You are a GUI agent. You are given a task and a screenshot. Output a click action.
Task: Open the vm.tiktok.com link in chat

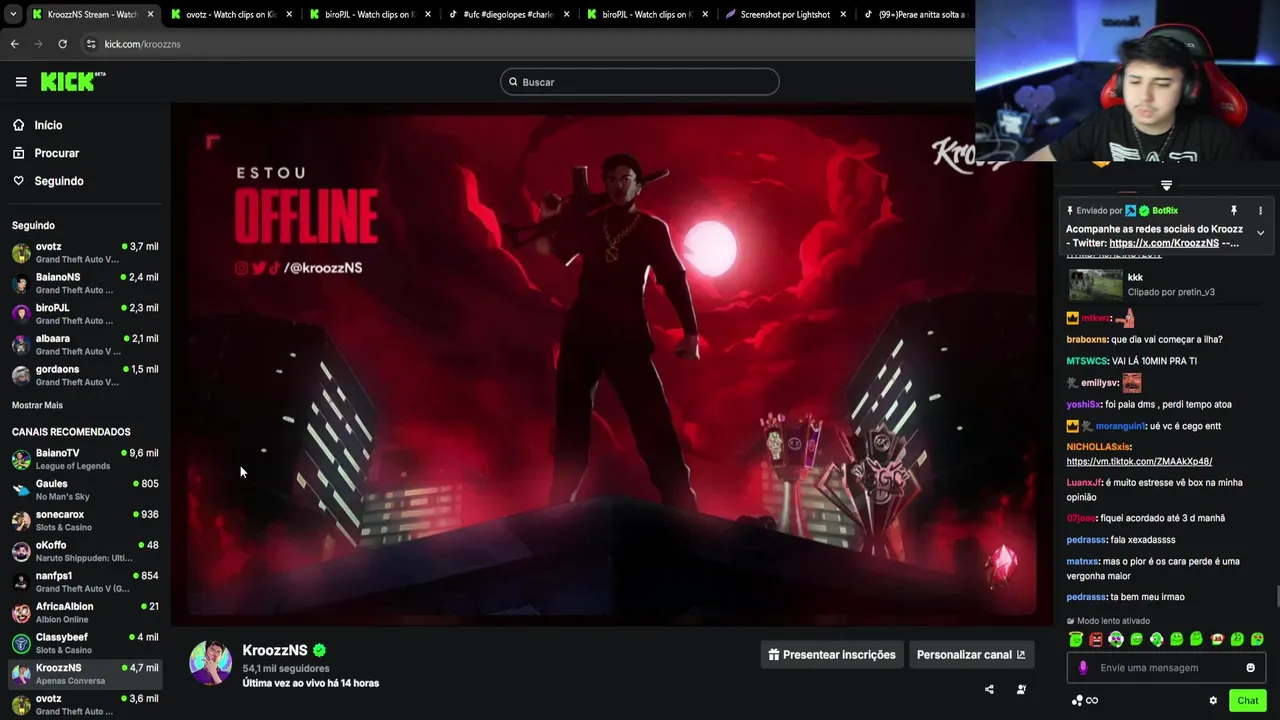[1139, 462]
